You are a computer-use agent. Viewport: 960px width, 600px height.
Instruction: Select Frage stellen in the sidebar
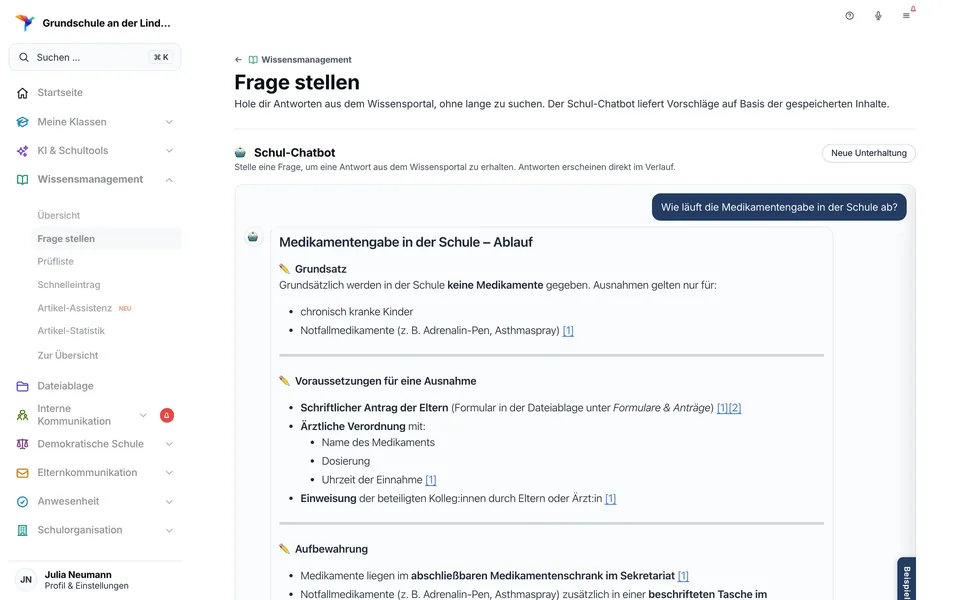click(106, 239)
